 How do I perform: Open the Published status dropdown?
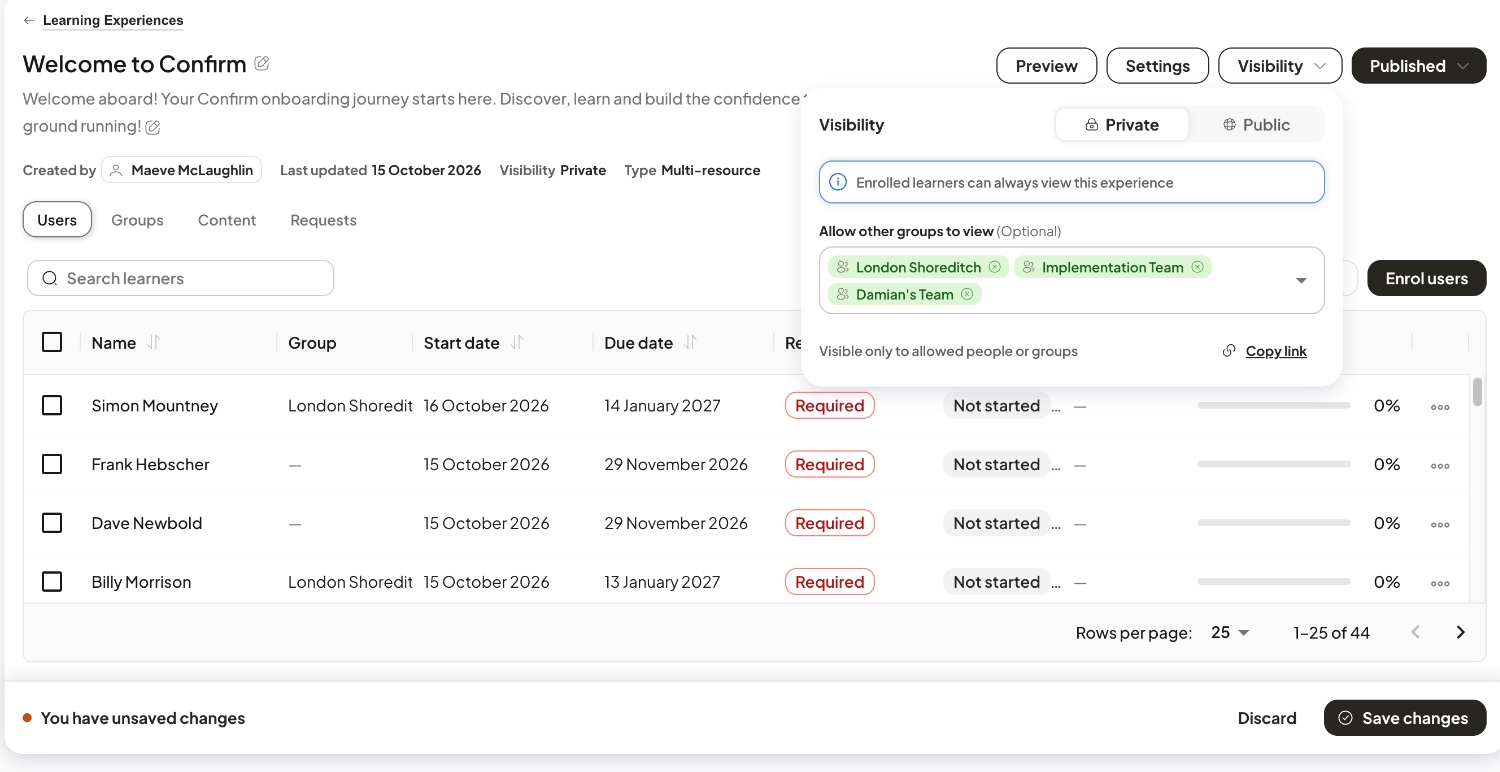pyautogui.click(x=1419, y=66)
